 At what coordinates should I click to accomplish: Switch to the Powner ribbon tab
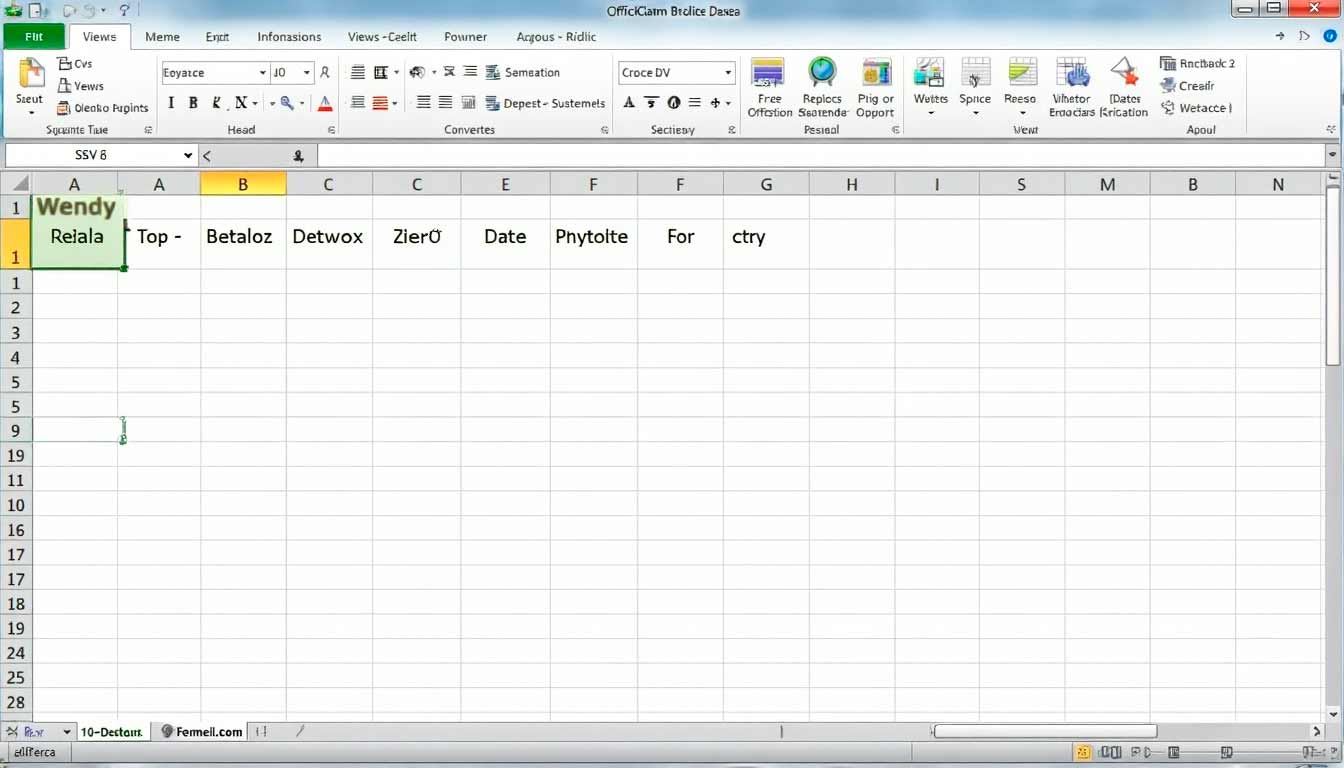[465, 37]
